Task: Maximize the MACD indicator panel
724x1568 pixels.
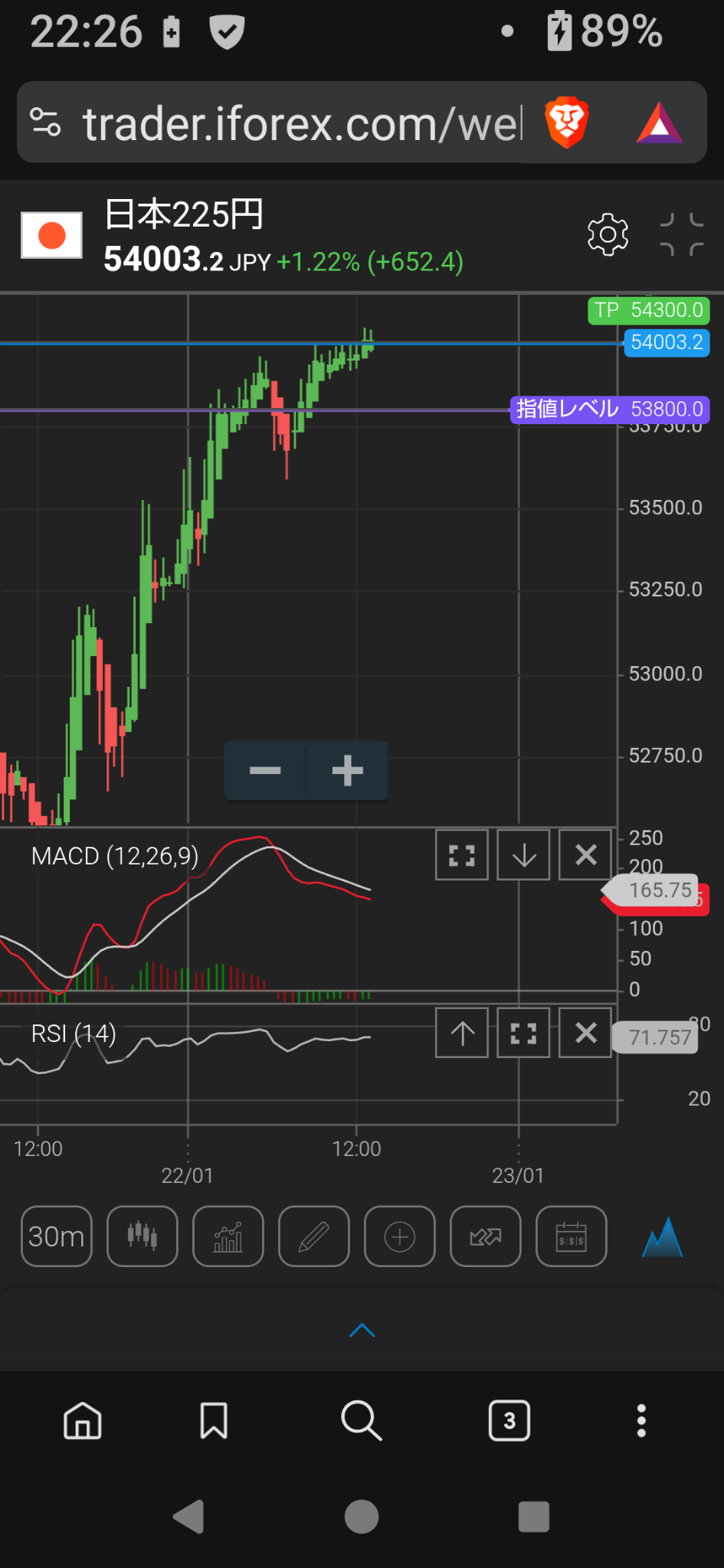Action: click(x=462, y=854)
